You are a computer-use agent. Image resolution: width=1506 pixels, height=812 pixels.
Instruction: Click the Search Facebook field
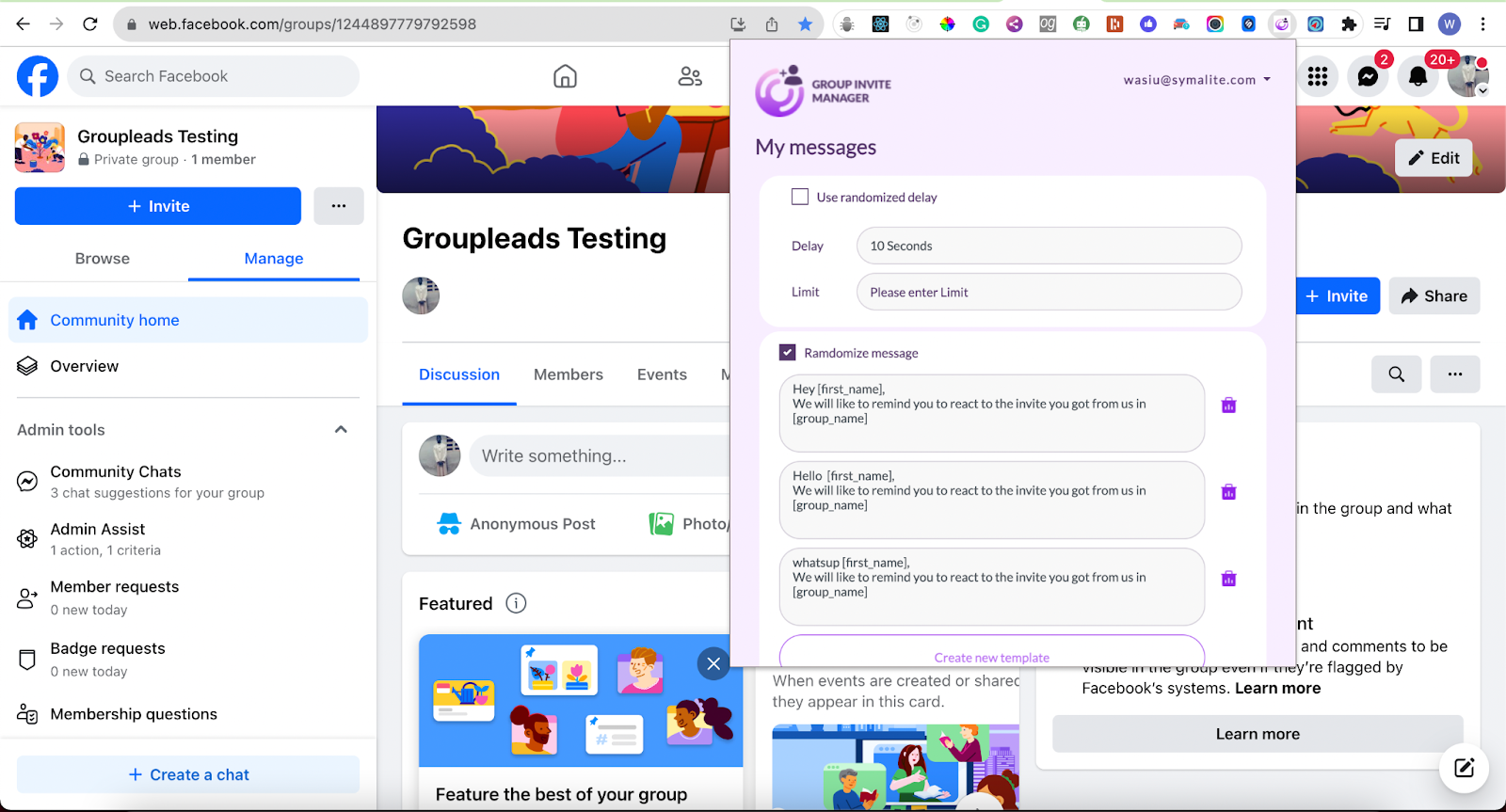coord(214,76)
